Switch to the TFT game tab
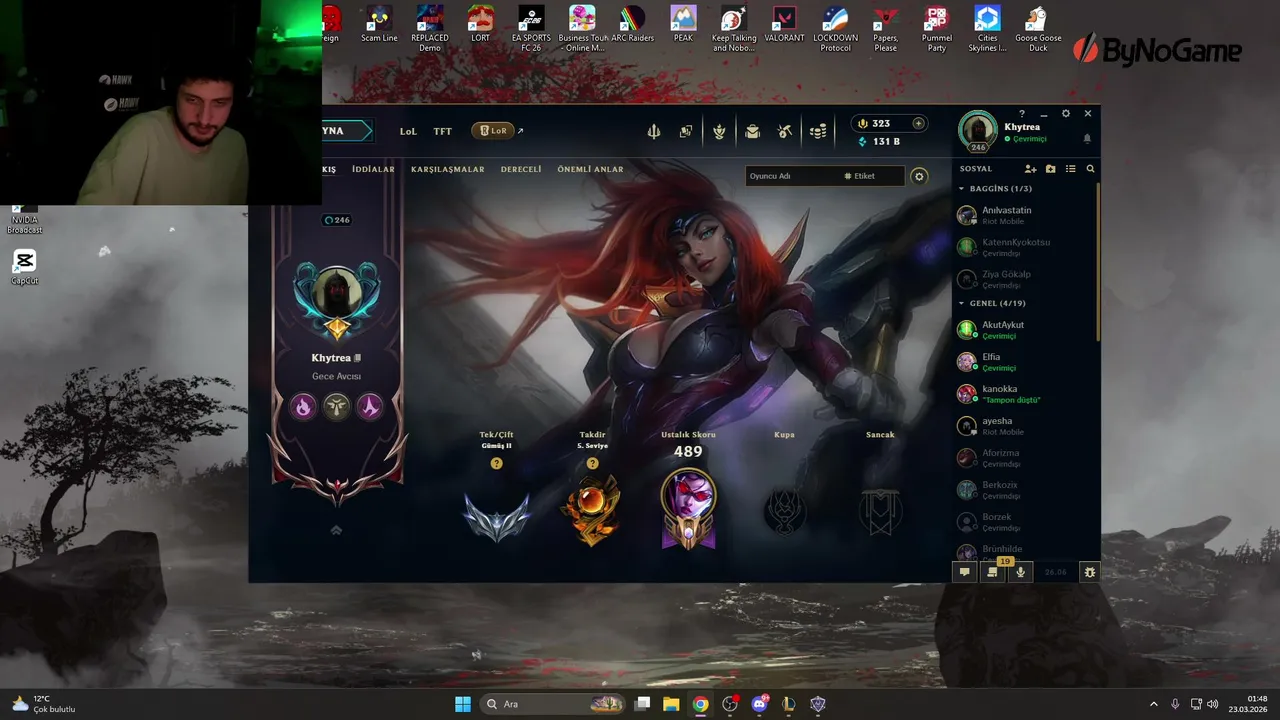The image size is (1280, 720). (x=442, y=131)
